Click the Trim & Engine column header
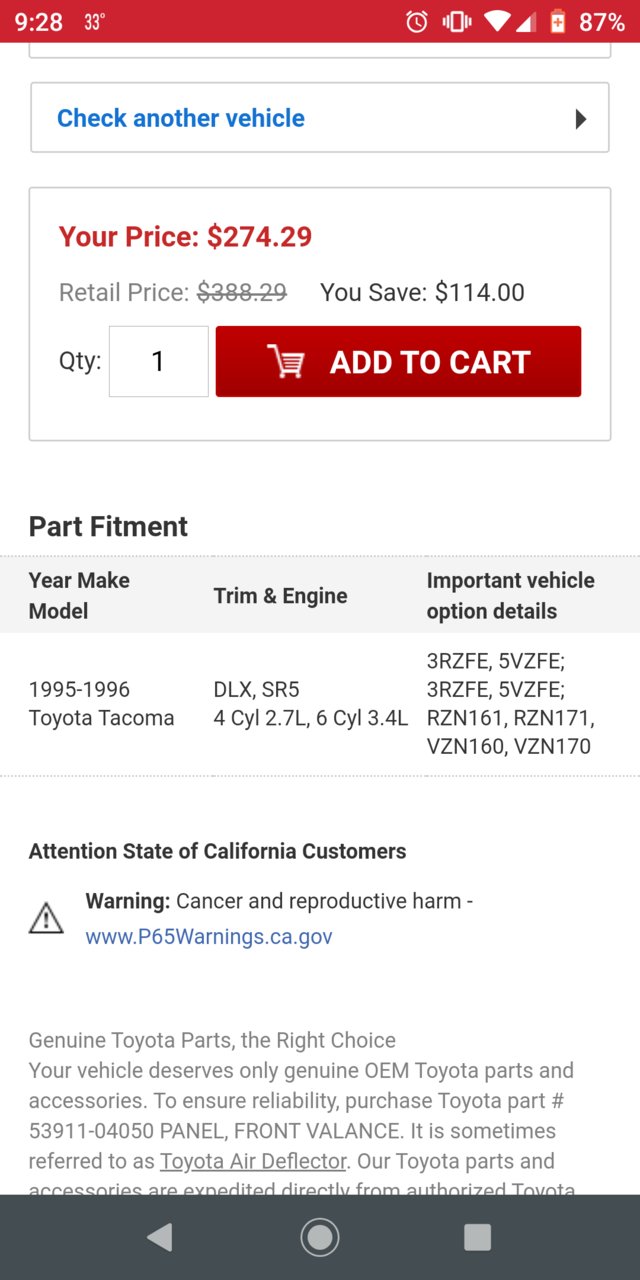The image size is (640, 1280). (281, 596)
